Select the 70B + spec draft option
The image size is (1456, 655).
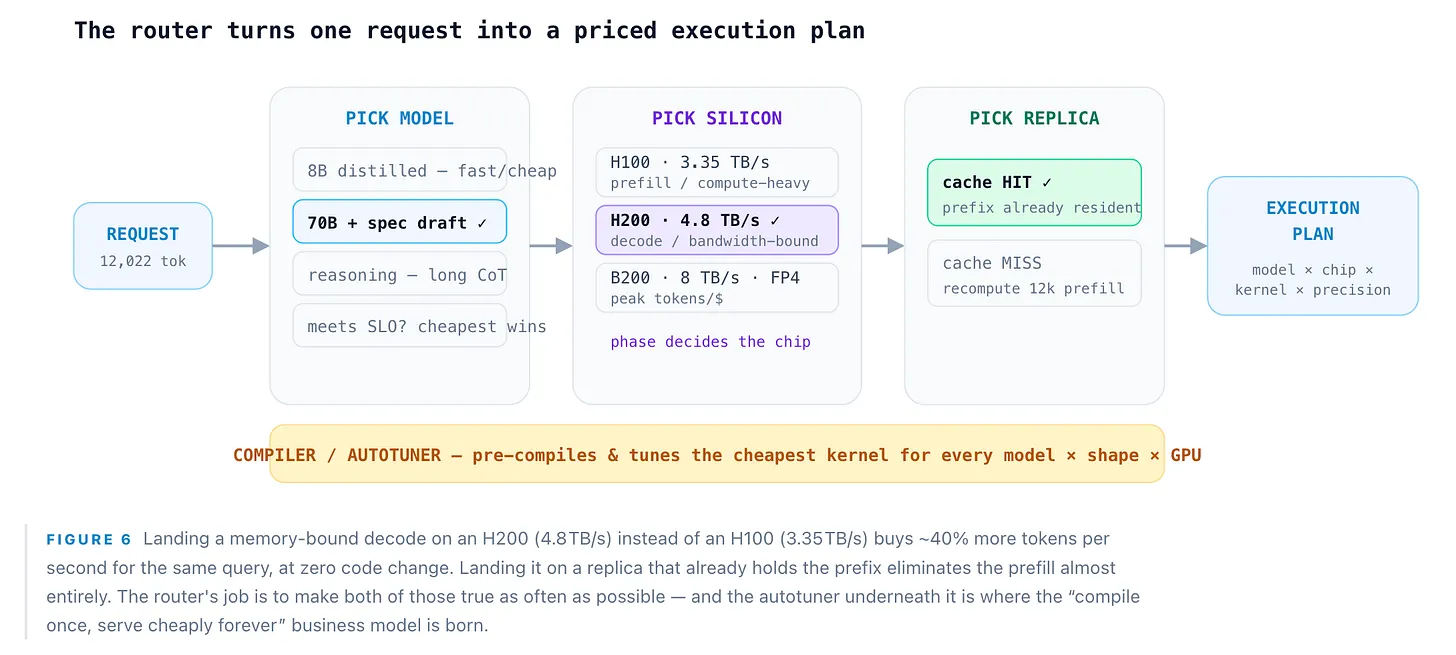400,222
